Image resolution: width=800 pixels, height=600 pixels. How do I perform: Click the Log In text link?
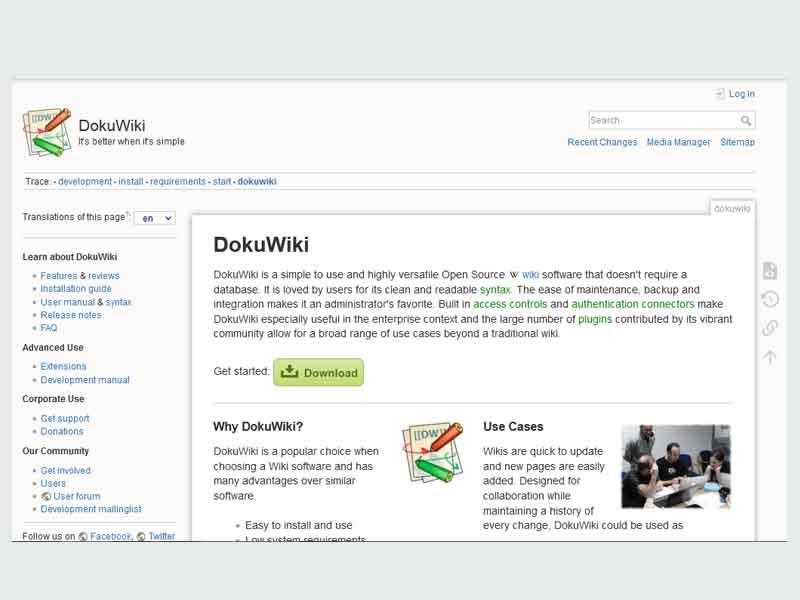click(741, 93)
